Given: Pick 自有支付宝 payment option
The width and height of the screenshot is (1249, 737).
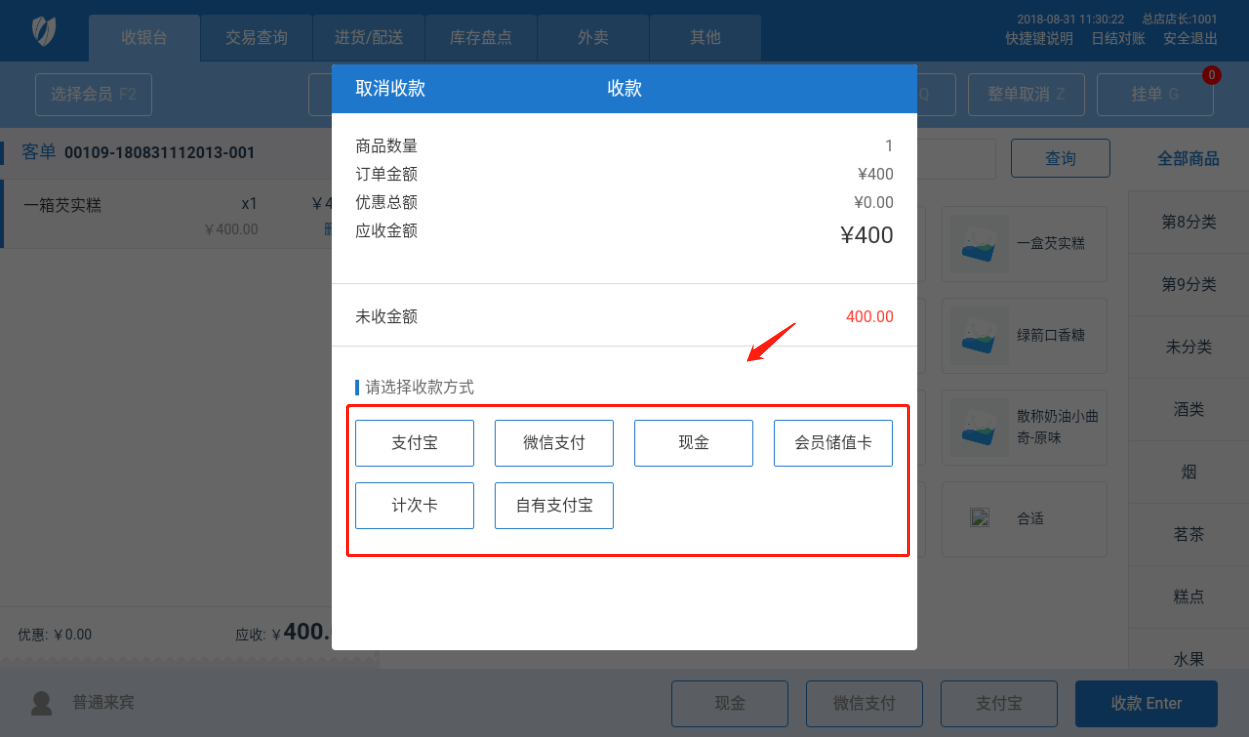Looking at the screenshot, I should pyautogui.click(x=554, y=505).
